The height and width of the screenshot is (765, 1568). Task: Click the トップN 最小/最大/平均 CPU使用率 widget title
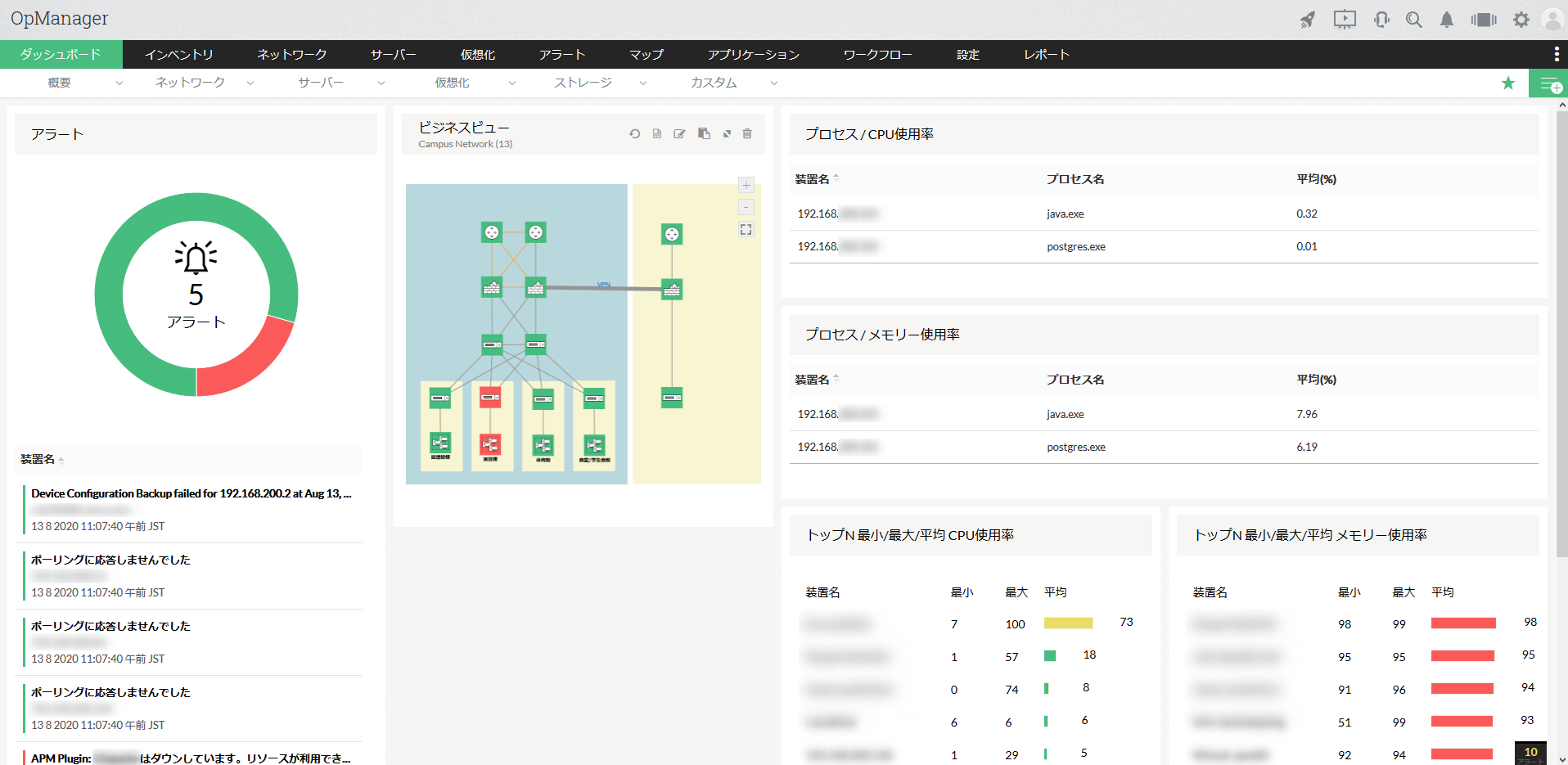[911, 535]
